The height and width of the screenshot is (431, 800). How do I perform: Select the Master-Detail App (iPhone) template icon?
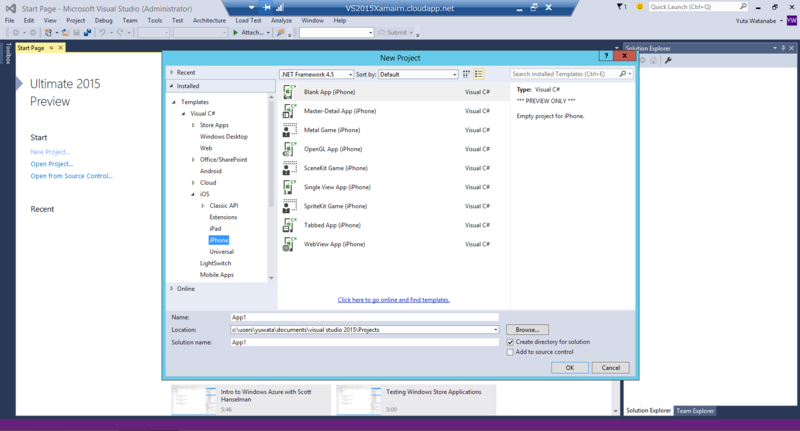click(289, 111)
